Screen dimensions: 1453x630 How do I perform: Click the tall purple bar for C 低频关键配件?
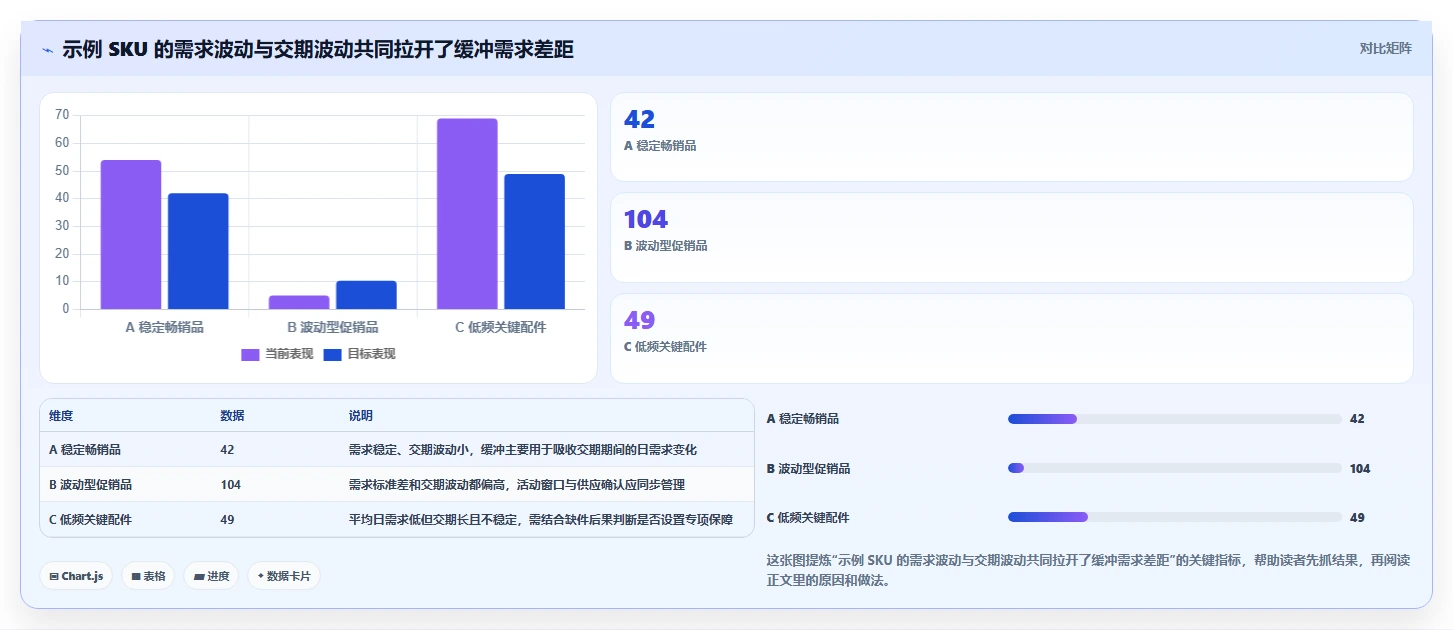coord(467,214)
